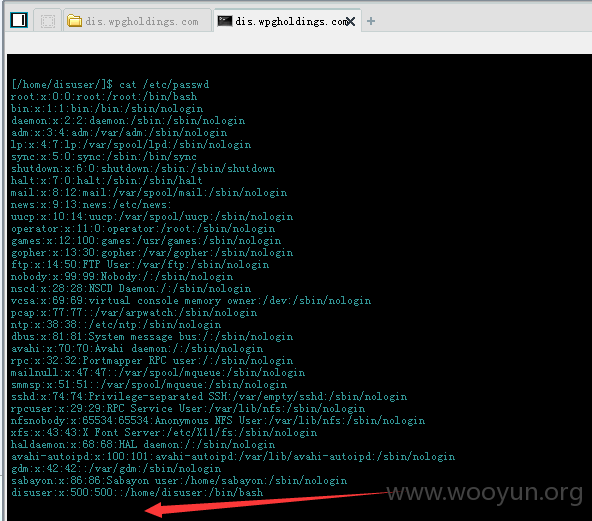Open the file manager tab dis.wpgholdings.com
Viewport: 592px width, 521px height.
(x=137, y=21)
